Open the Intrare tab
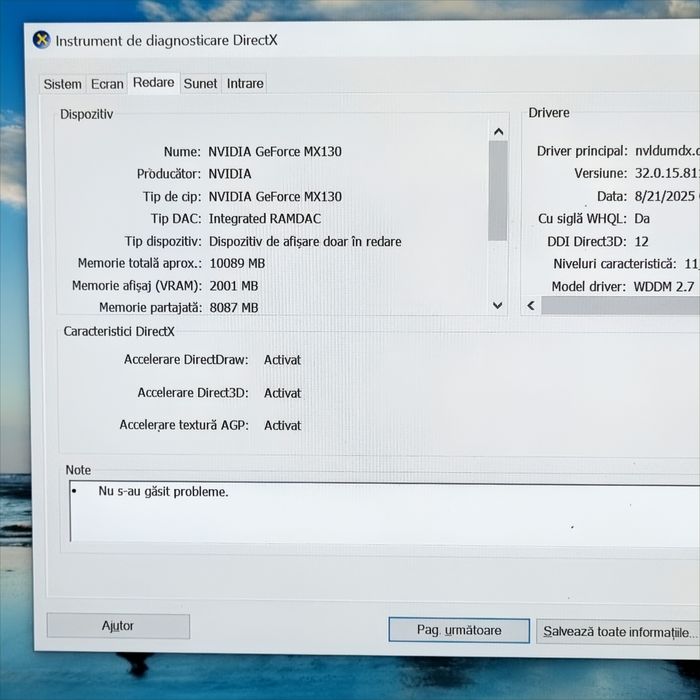The image size is (700, 700). 245,83
